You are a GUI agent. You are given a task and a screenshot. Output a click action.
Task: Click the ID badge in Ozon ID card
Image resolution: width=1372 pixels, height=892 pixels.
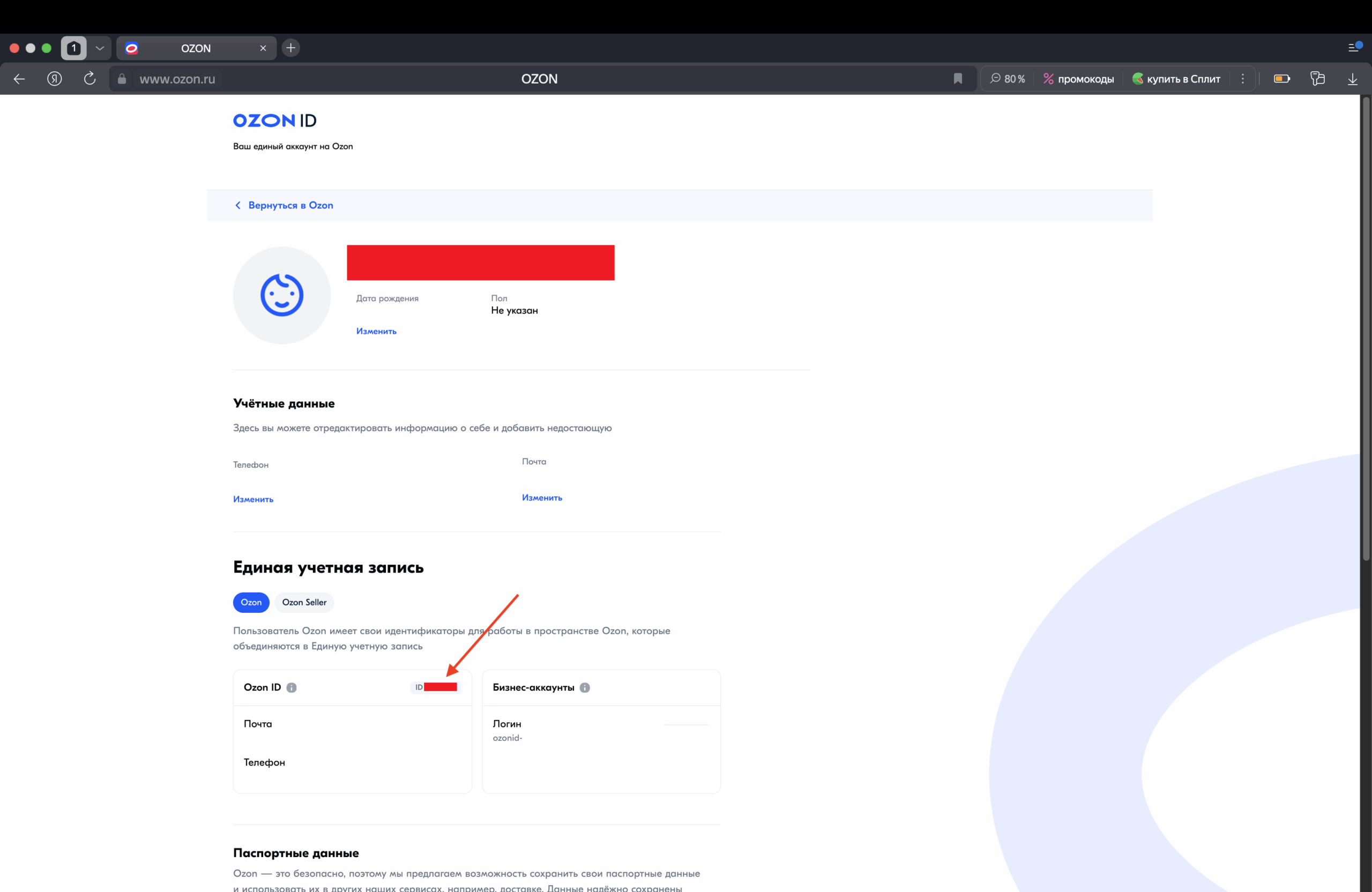pyautogui.click(x=436, y=687)
